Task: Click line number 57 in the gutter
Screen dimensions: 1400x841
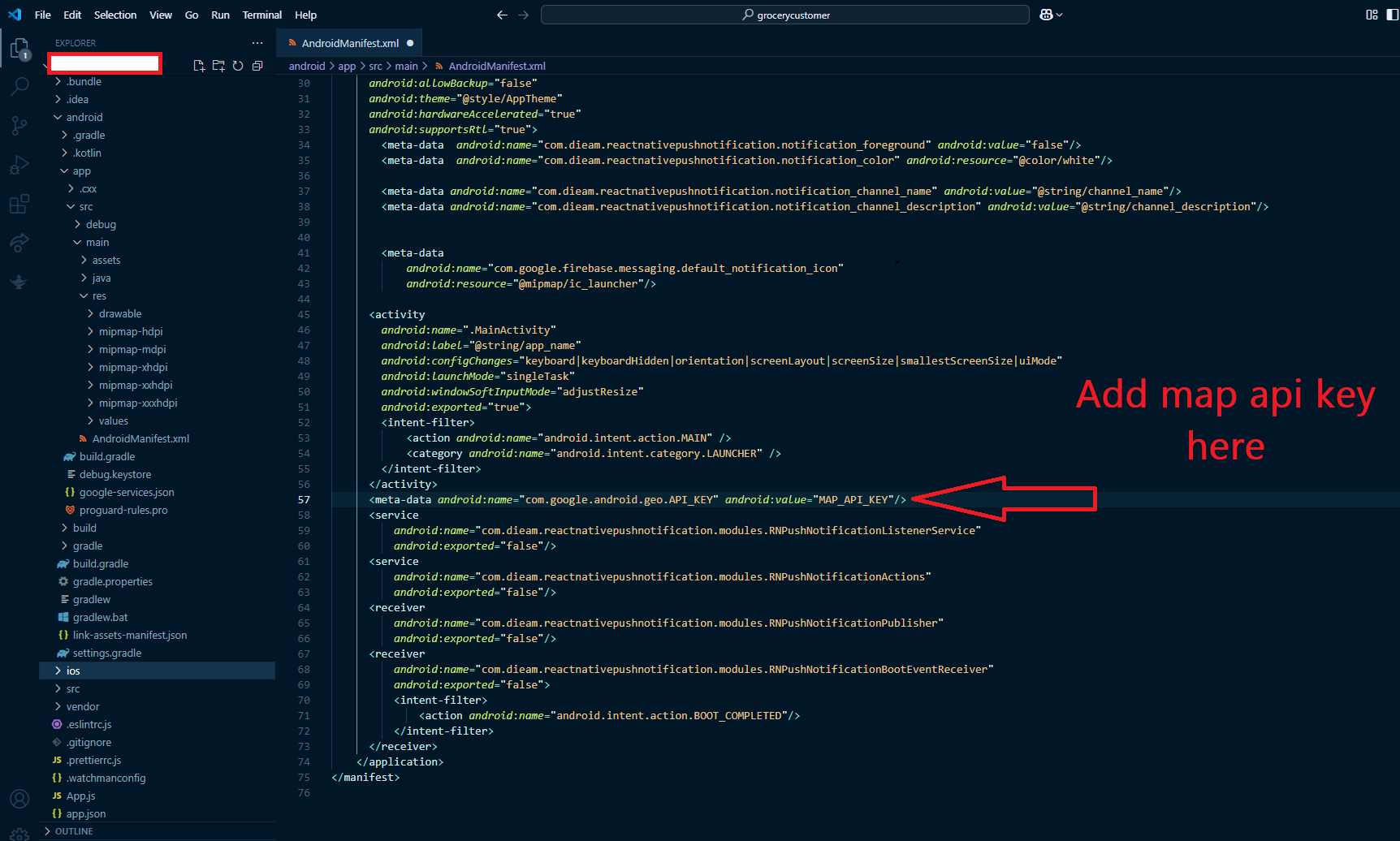Action: tap(304, 499)
